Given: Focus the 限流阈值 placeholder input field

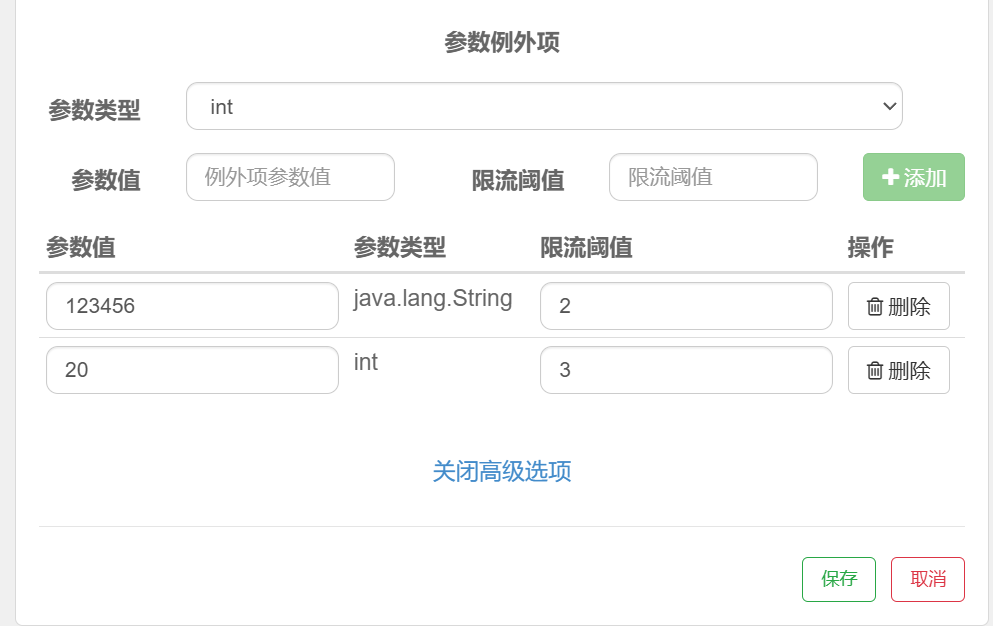Looking at the screenshot, I should [713, 177].
